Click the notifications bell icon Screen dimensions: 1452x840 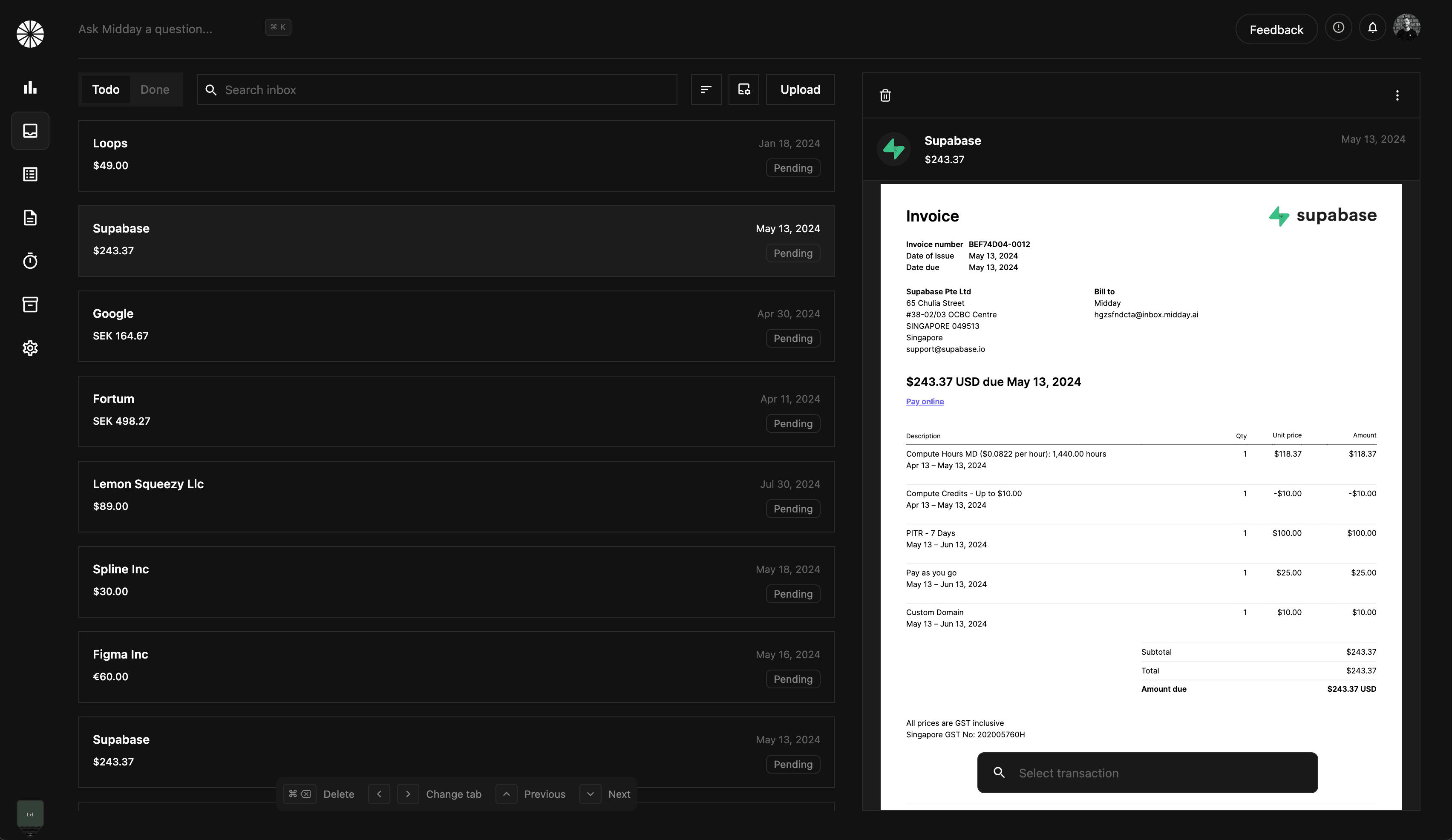[x=1372, y=28]
